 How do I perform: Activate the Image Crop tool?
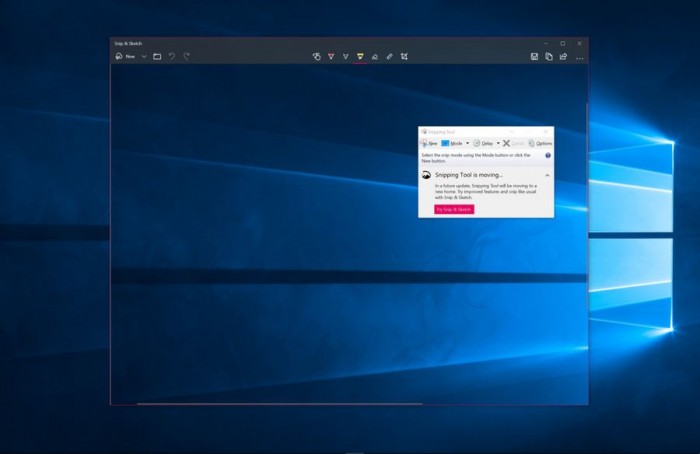404,56
